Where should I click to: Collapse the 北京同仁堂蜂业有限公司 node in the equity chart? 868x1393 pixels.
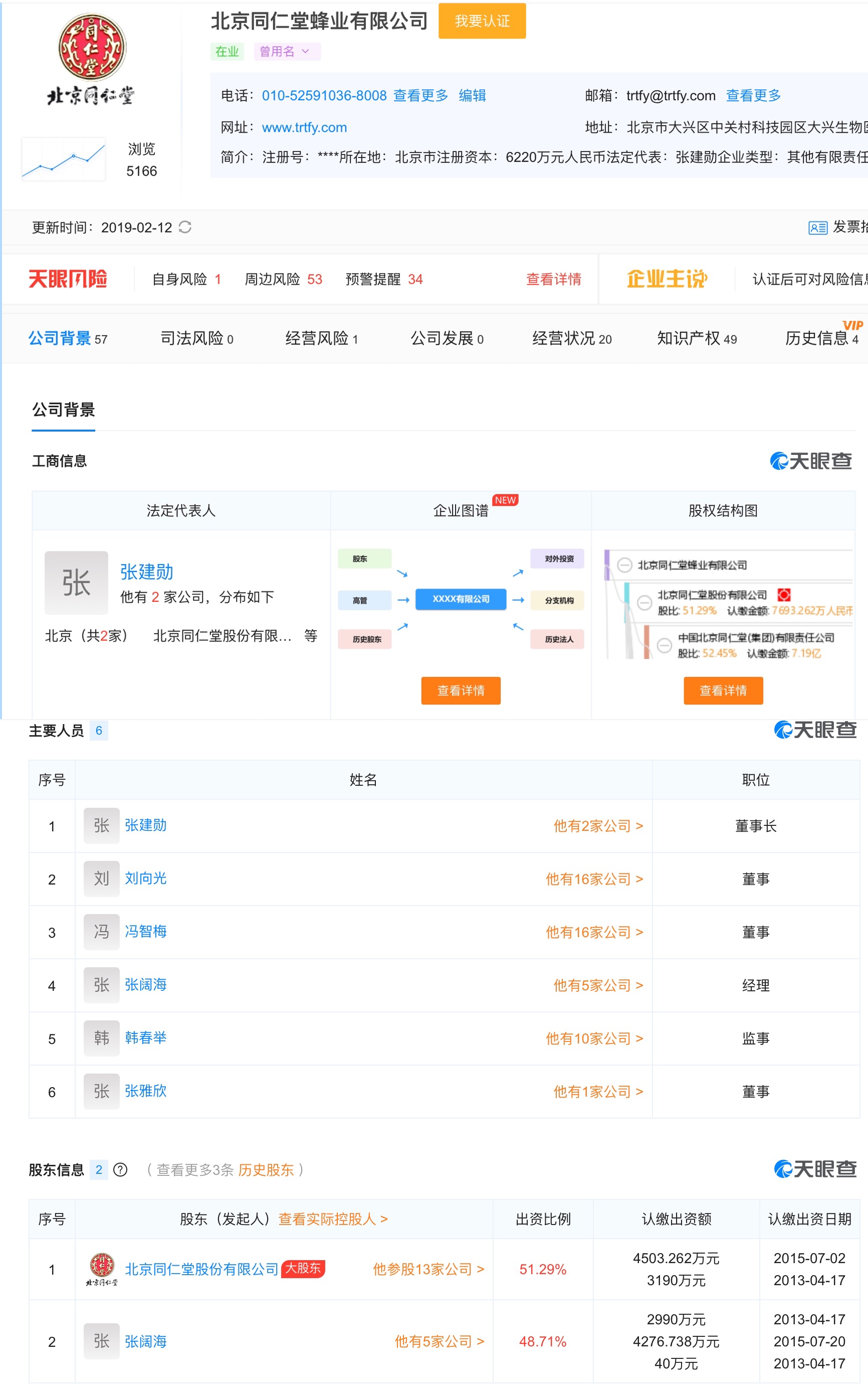pos(624,565)
